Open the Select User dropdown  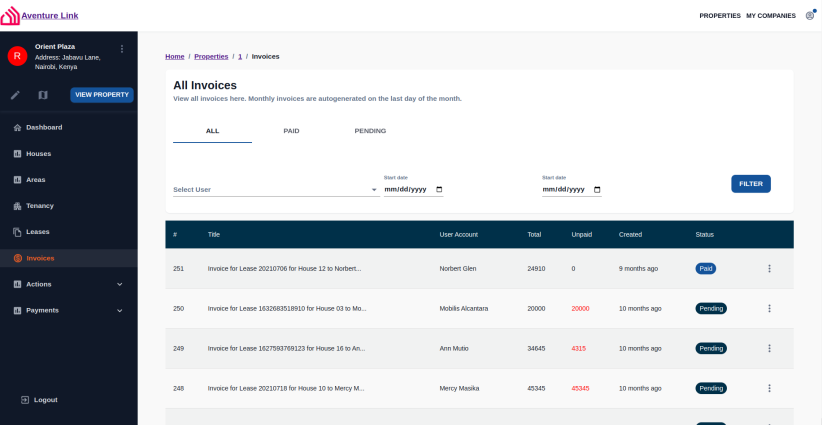coord(276,190)
